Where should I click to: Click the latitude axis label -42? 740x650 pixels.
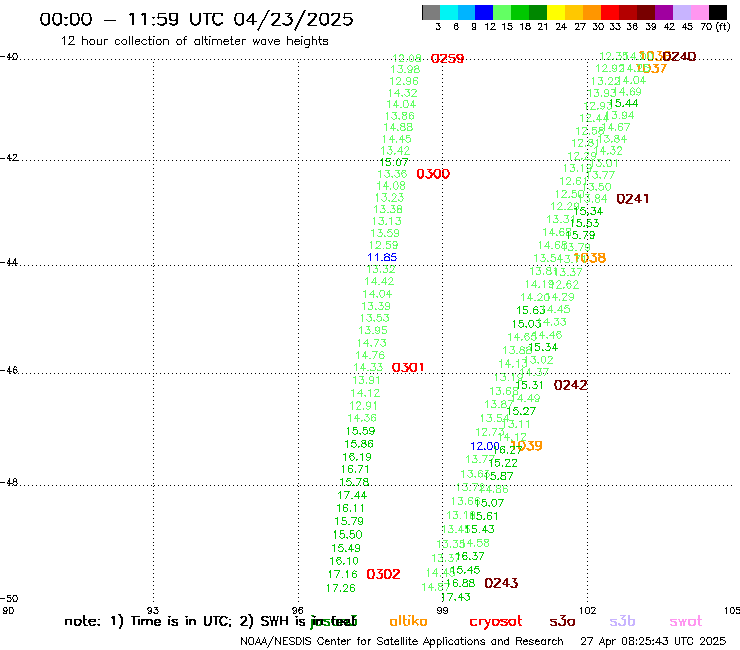pos(9,157)
